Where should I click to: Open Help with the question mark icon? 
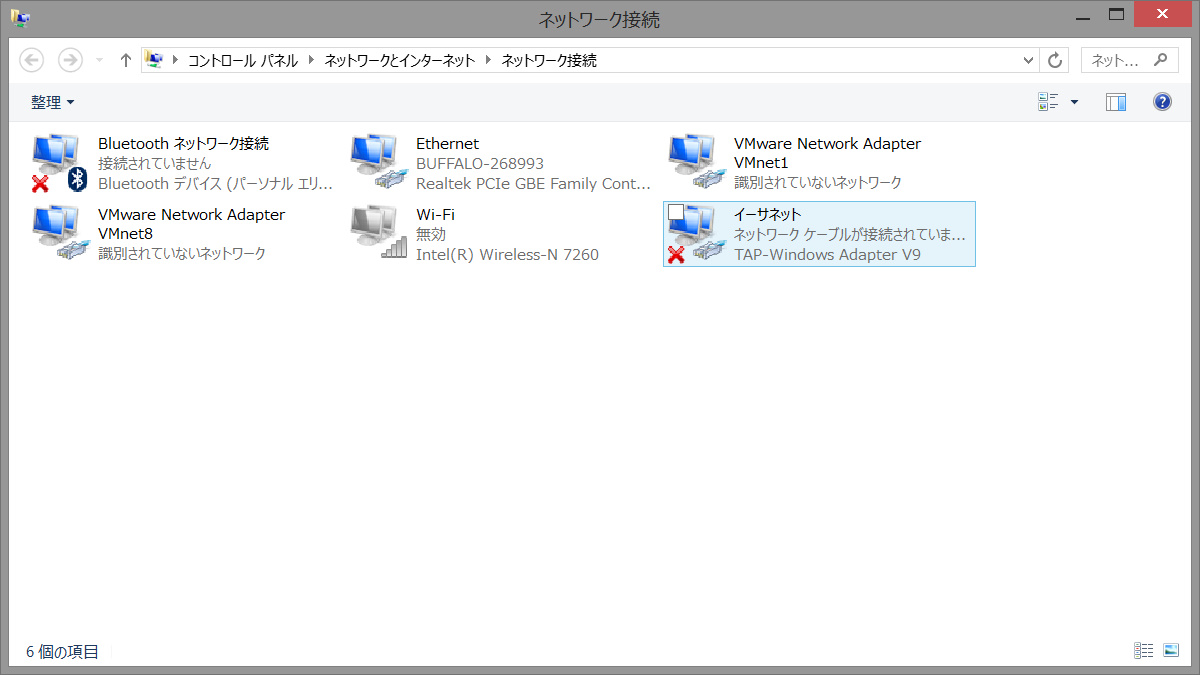(x=1162, y=101)
